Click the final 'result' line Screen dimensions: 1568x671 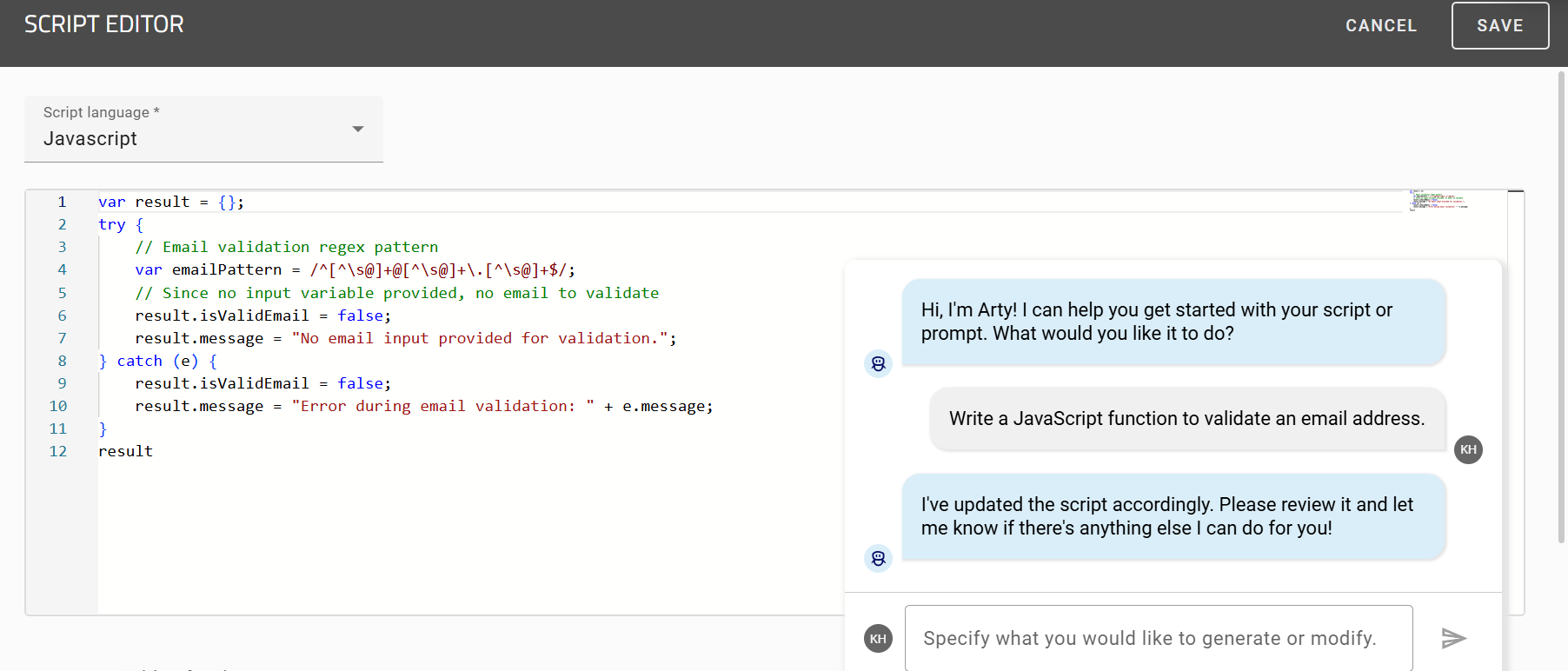point(126,451)
